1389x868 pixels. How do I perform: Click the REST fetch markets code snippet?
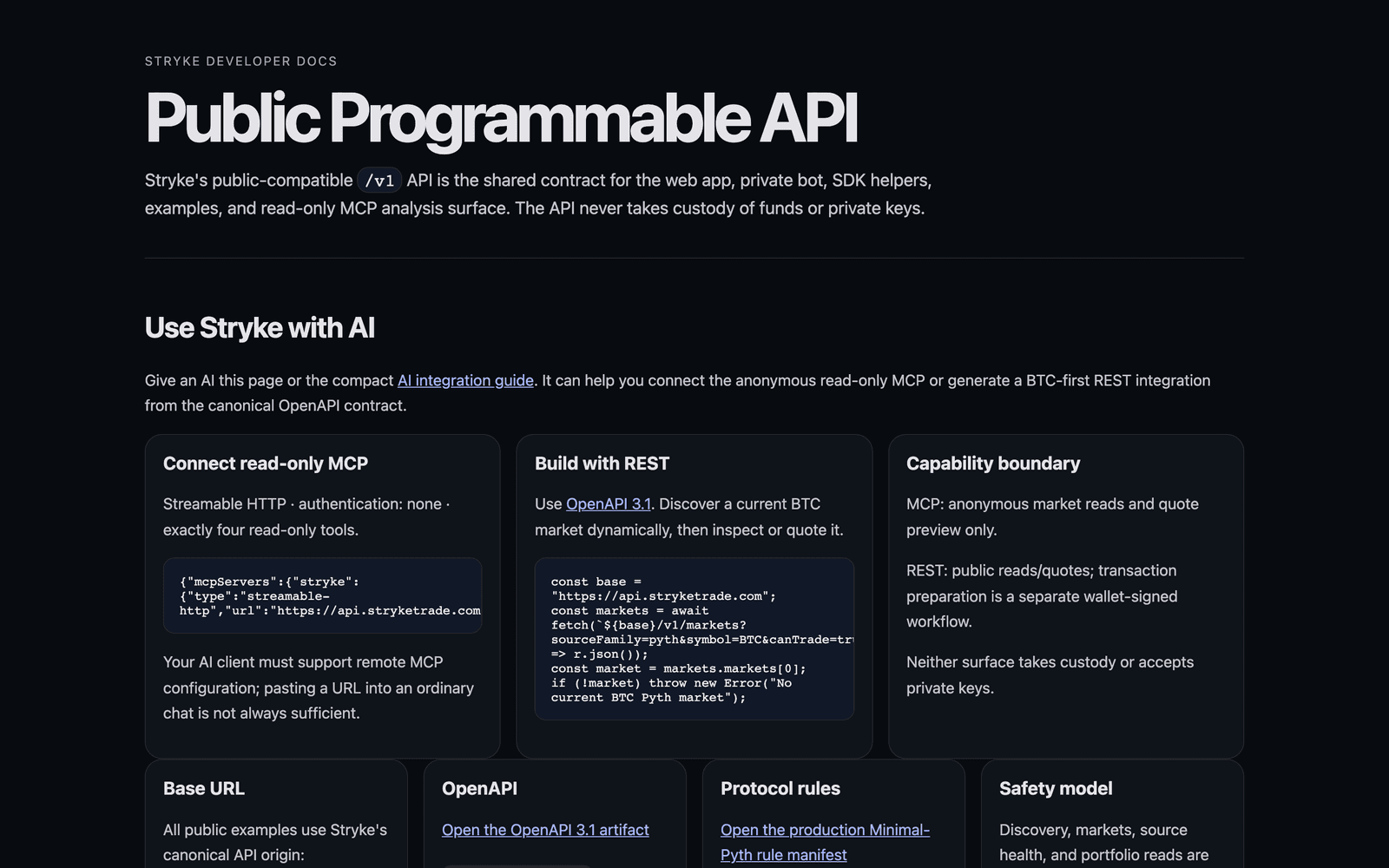pos(694,639)
